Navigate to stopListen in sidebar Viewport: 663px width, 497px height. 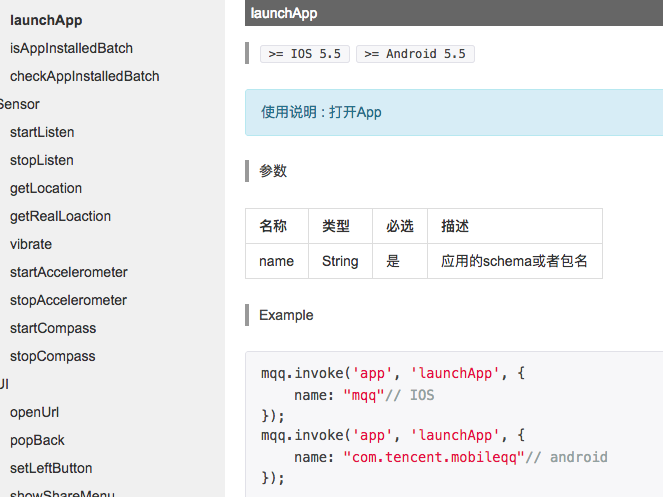42,160
